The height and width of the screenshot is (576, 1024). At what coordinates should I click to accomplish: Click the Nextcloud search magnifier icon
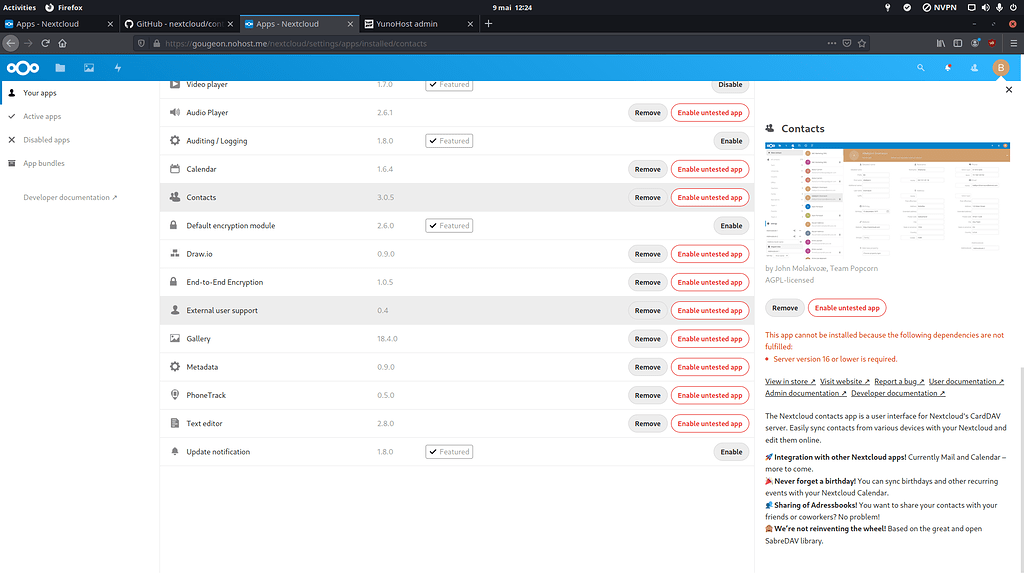pyautogui.click(x=920, y=68)
